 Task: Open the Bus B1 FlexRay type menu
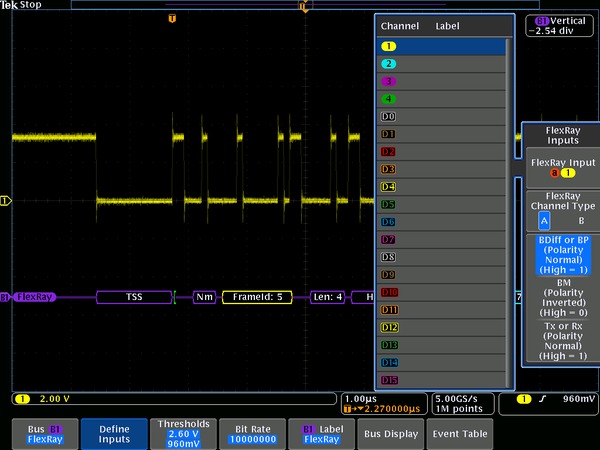point(43,432)
